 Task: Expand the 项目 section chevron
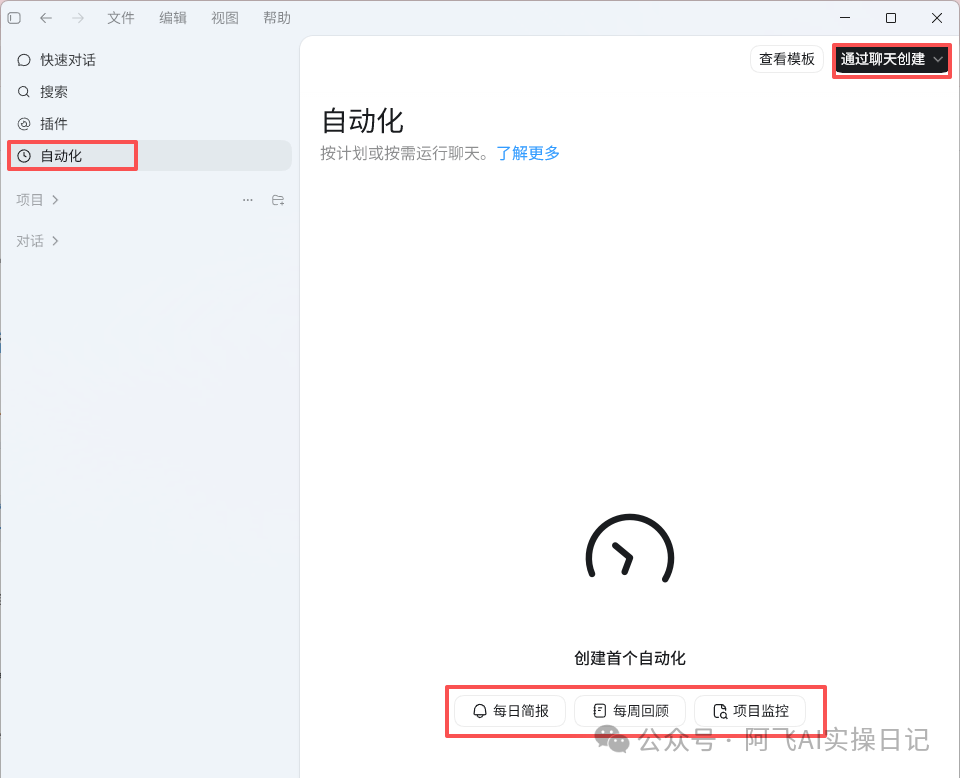56,200
